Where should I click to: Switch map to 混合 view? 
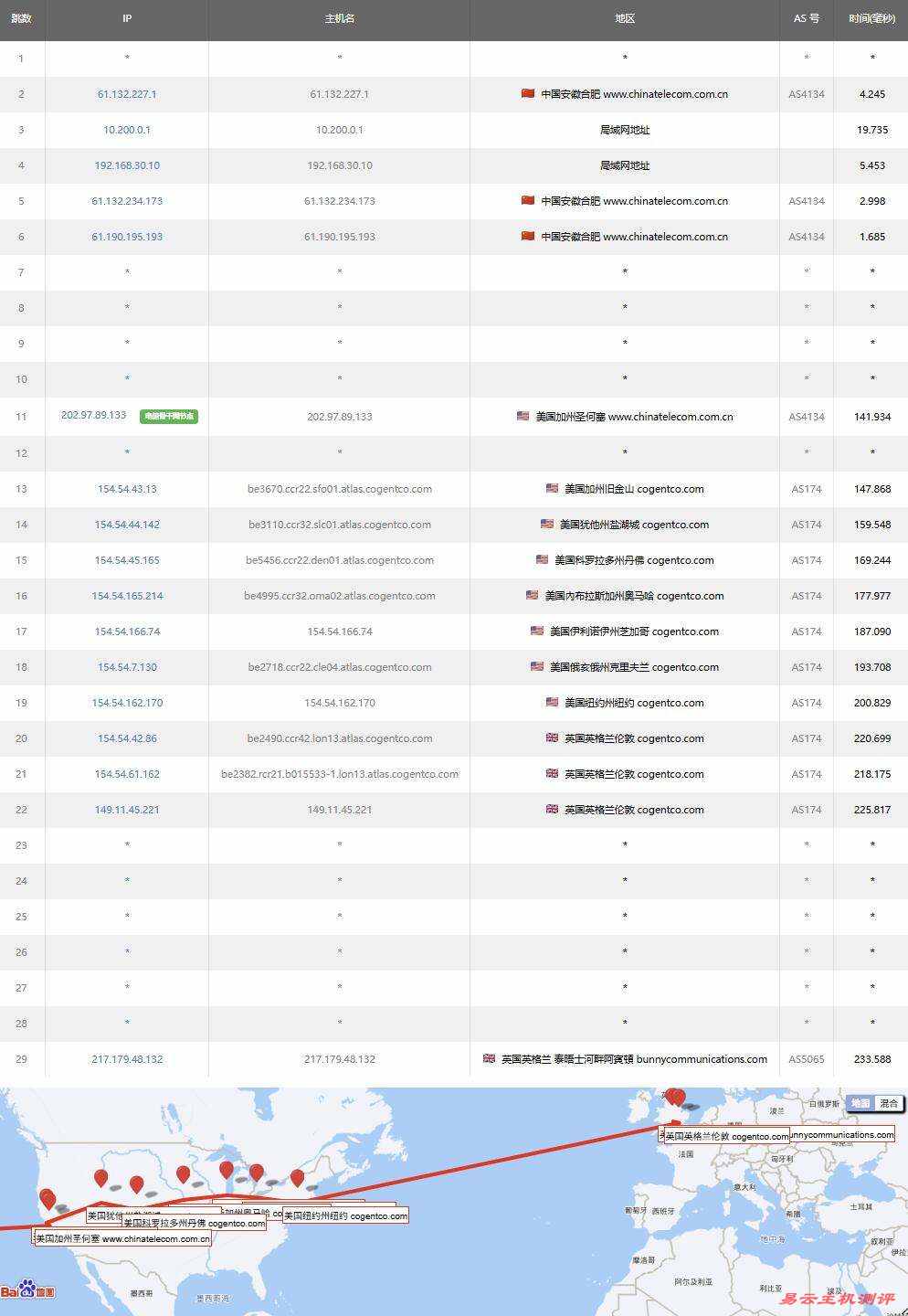(889, 1103)
